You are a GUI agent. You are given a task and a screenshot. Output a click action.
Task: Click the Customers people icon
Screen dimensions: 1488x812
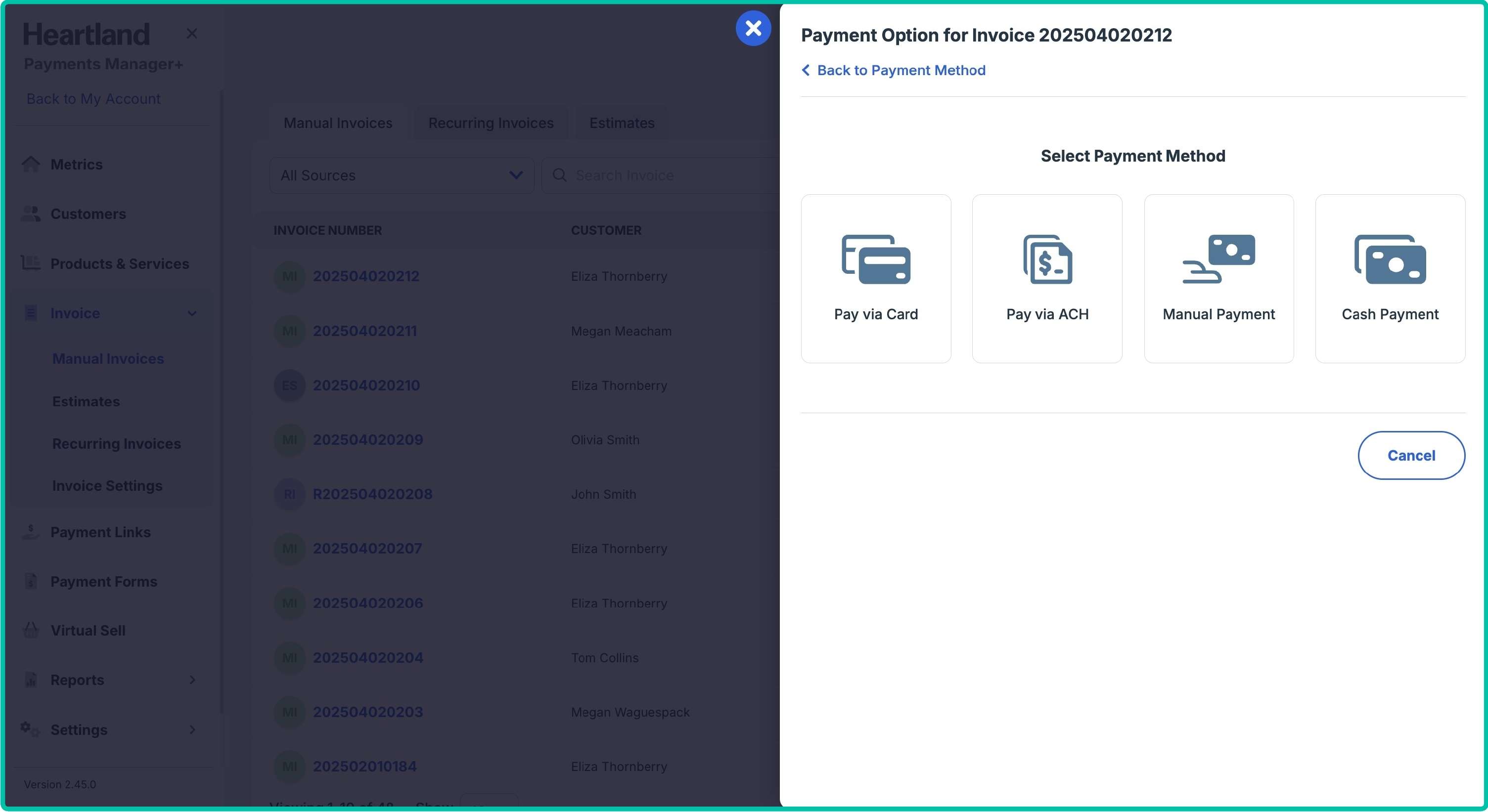(x=31, y=214)
